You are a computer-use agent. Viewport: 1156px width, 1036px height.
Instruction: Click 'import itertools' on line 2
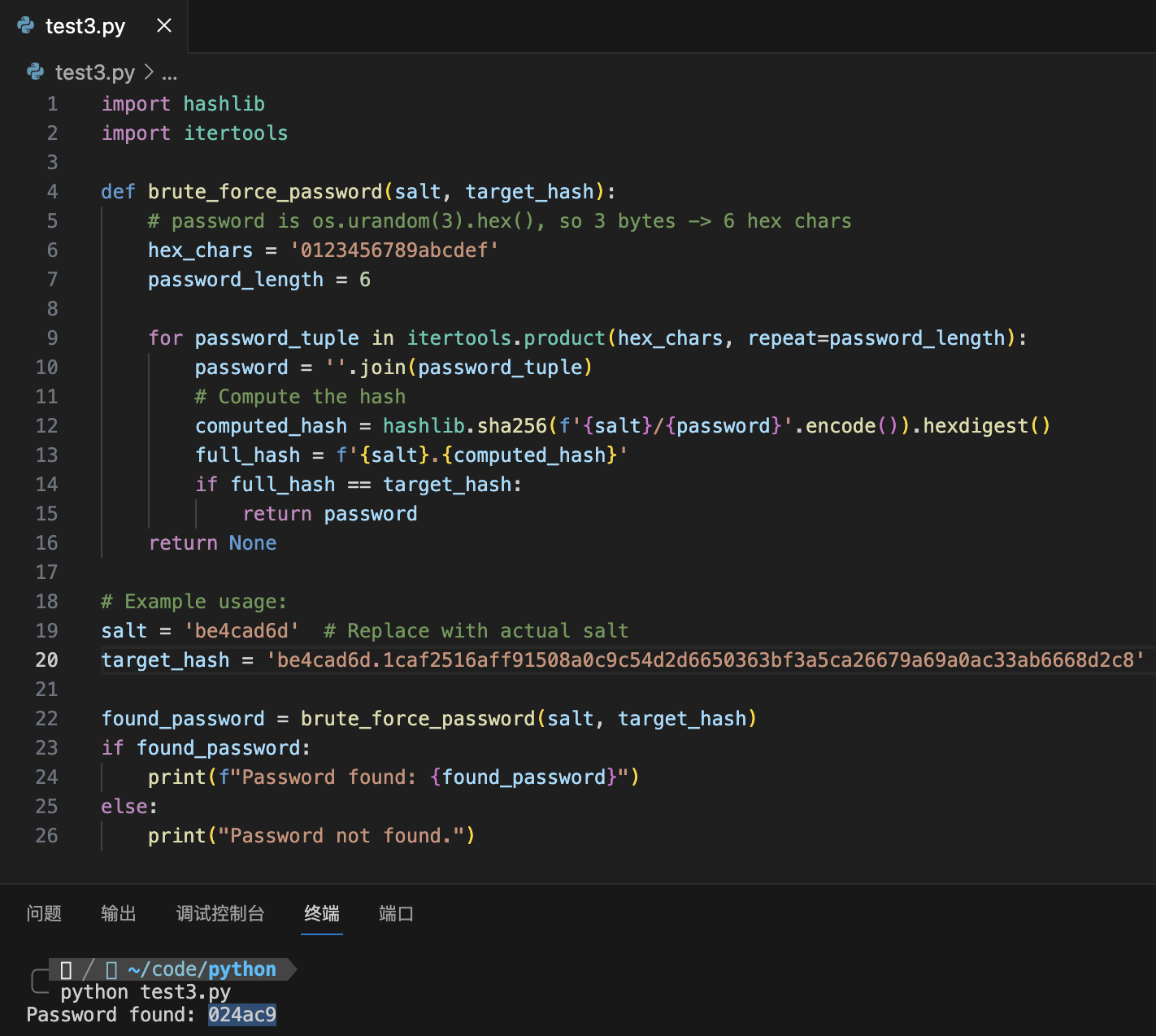(x=194, y=133)
